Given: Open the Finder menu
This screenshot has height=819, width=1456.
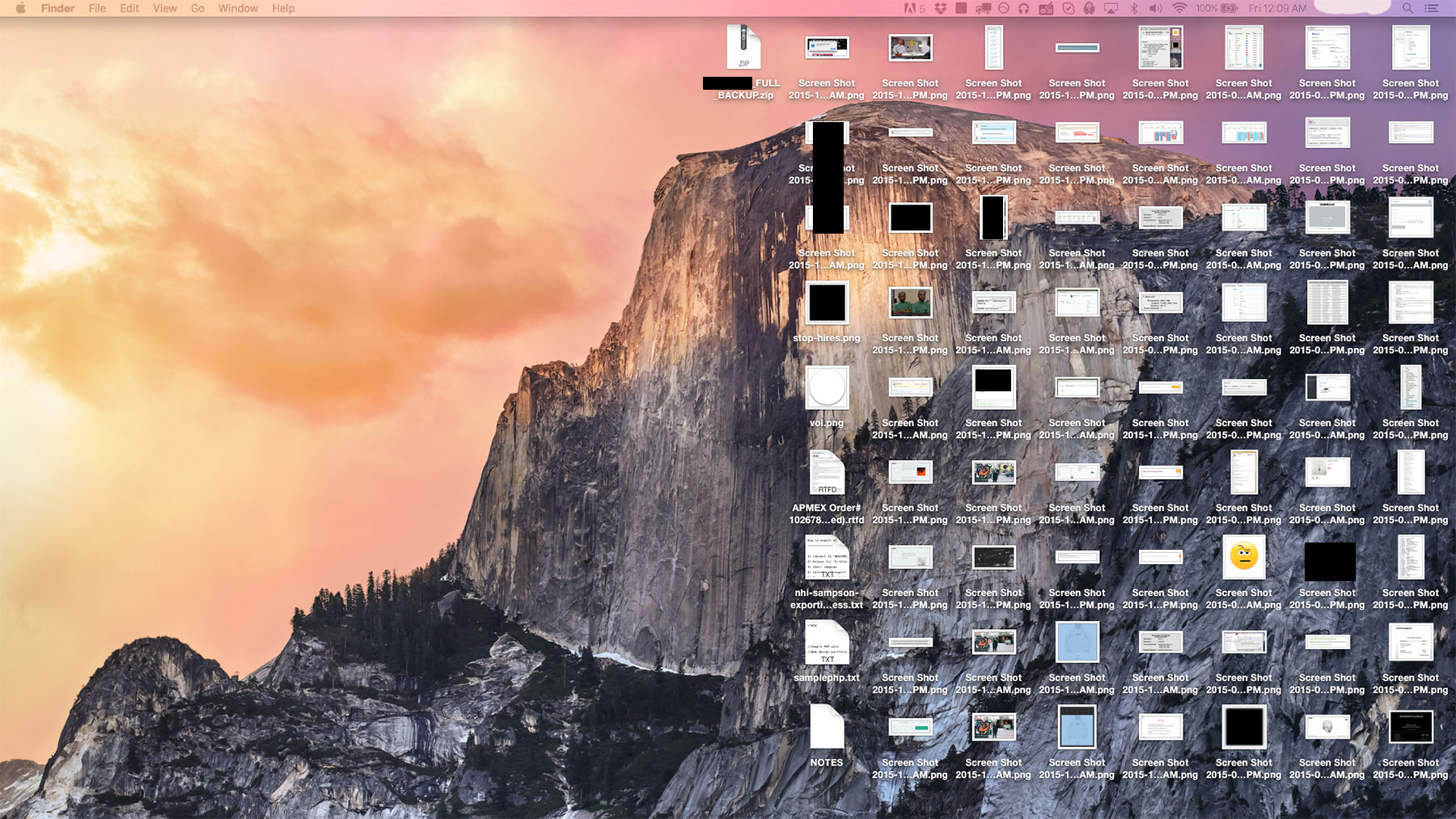Looking at the screenshot, I should click(x=57, y=8).
